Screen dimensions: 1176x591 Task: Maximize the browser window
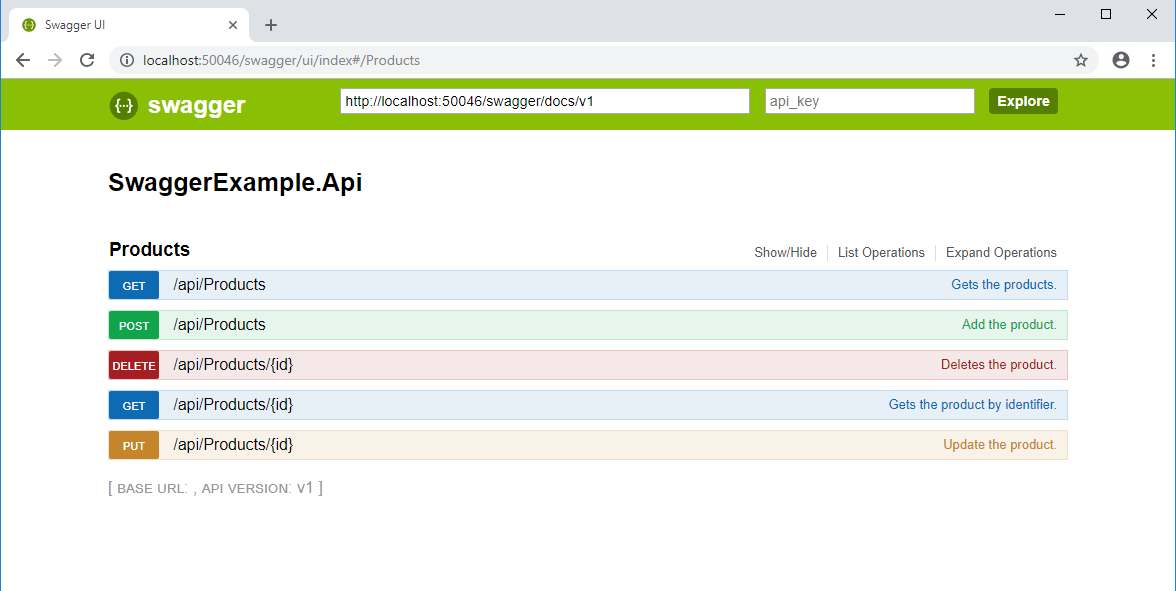(x=1106, y=14)
